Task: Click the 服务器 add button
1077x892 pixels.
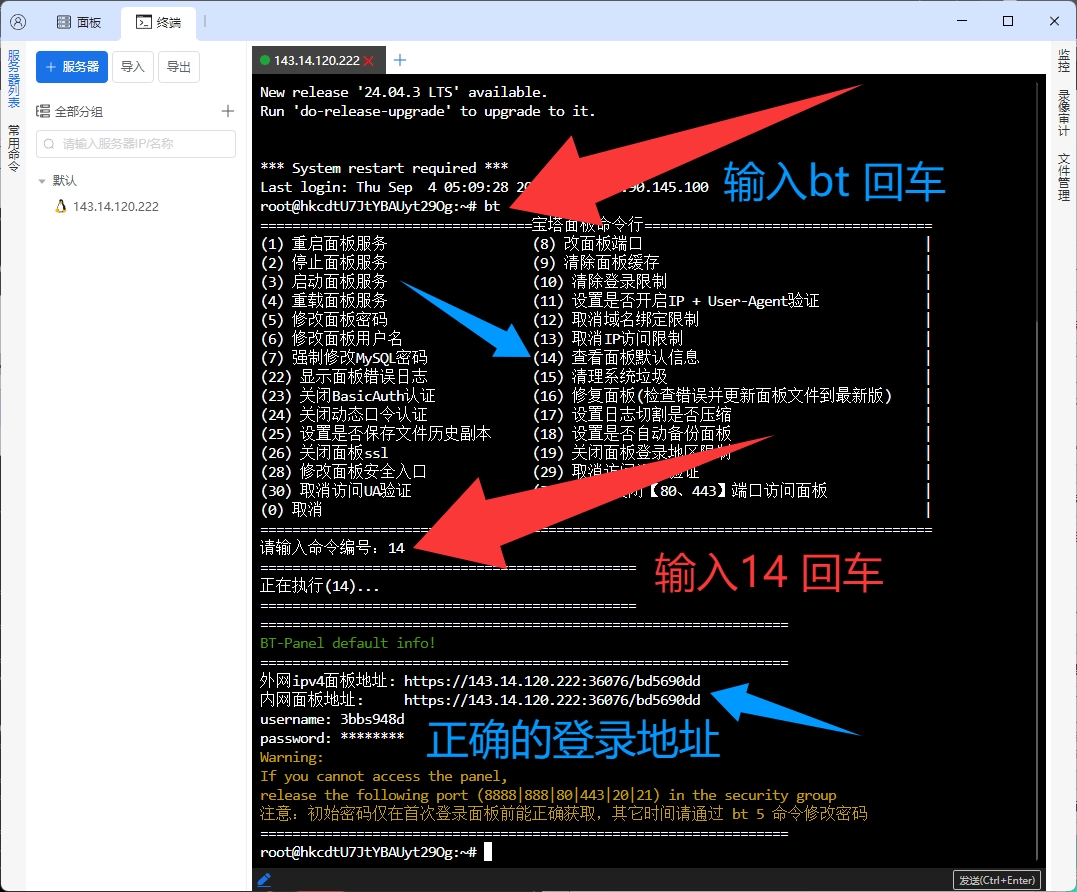Action: tap(72, 67)
